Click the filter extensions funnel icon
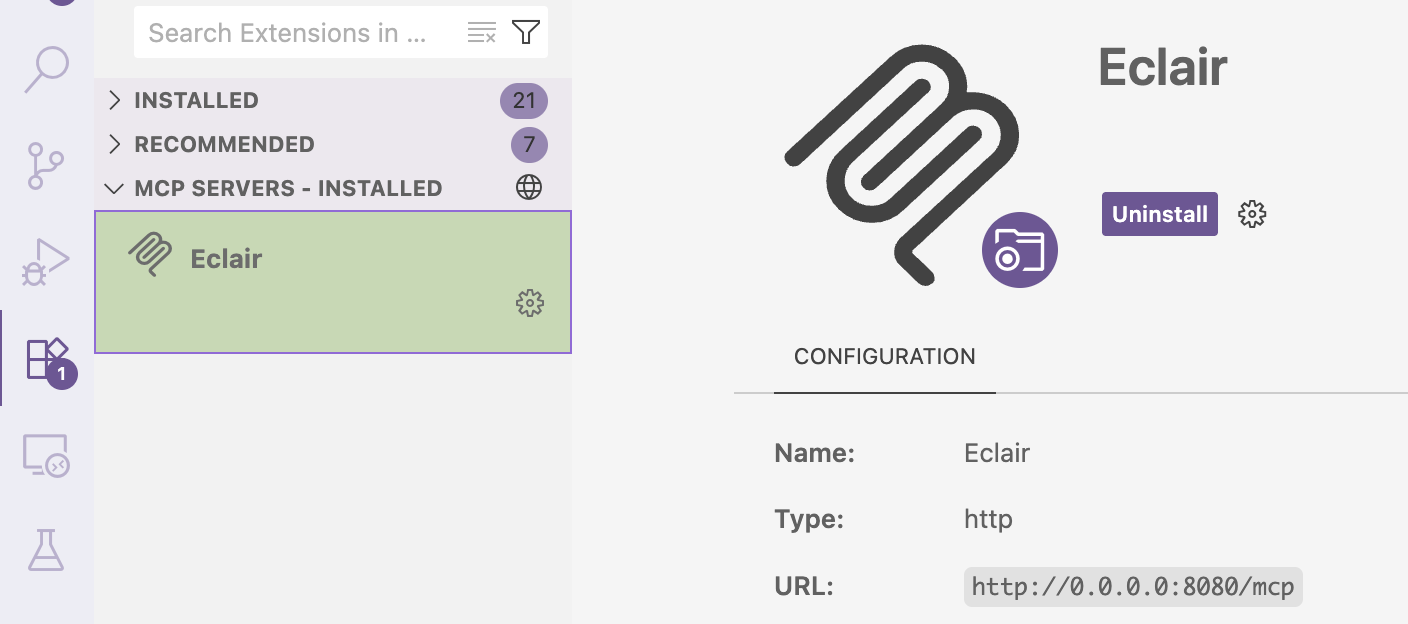 (526, 33)
